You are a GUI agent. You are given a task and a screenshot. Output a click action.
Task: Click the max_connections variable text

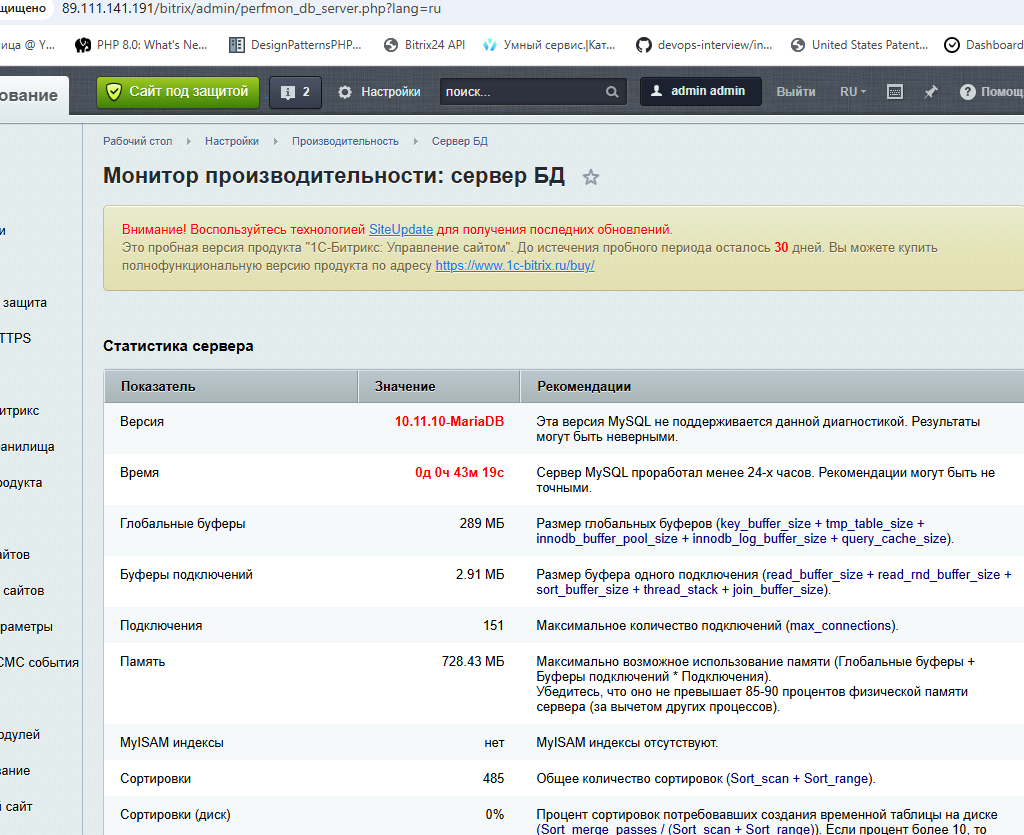[x=840, y=625]
